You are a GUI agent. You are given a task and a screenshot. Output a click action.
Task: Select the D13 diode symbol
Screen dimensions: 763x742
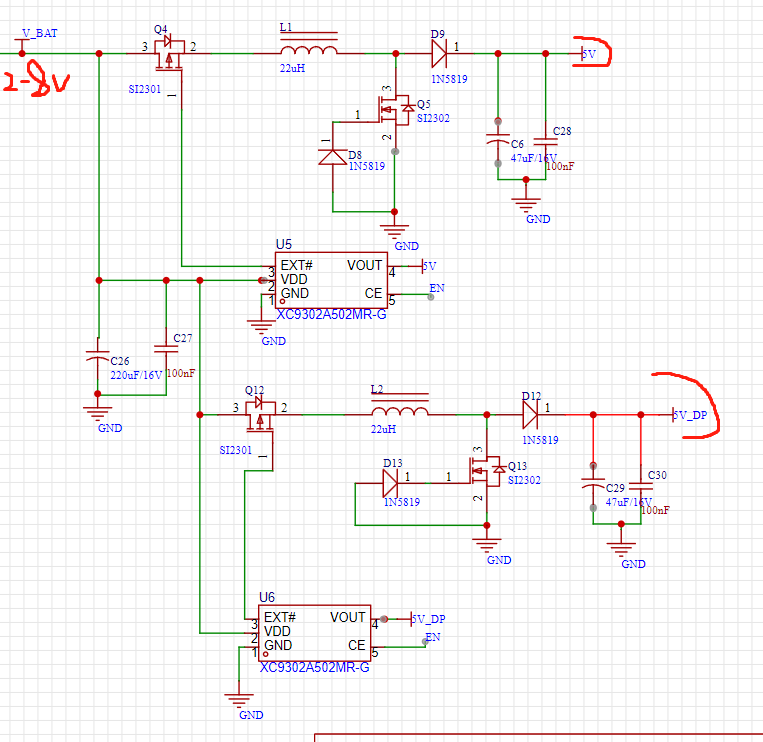click(x=390, y=483)
